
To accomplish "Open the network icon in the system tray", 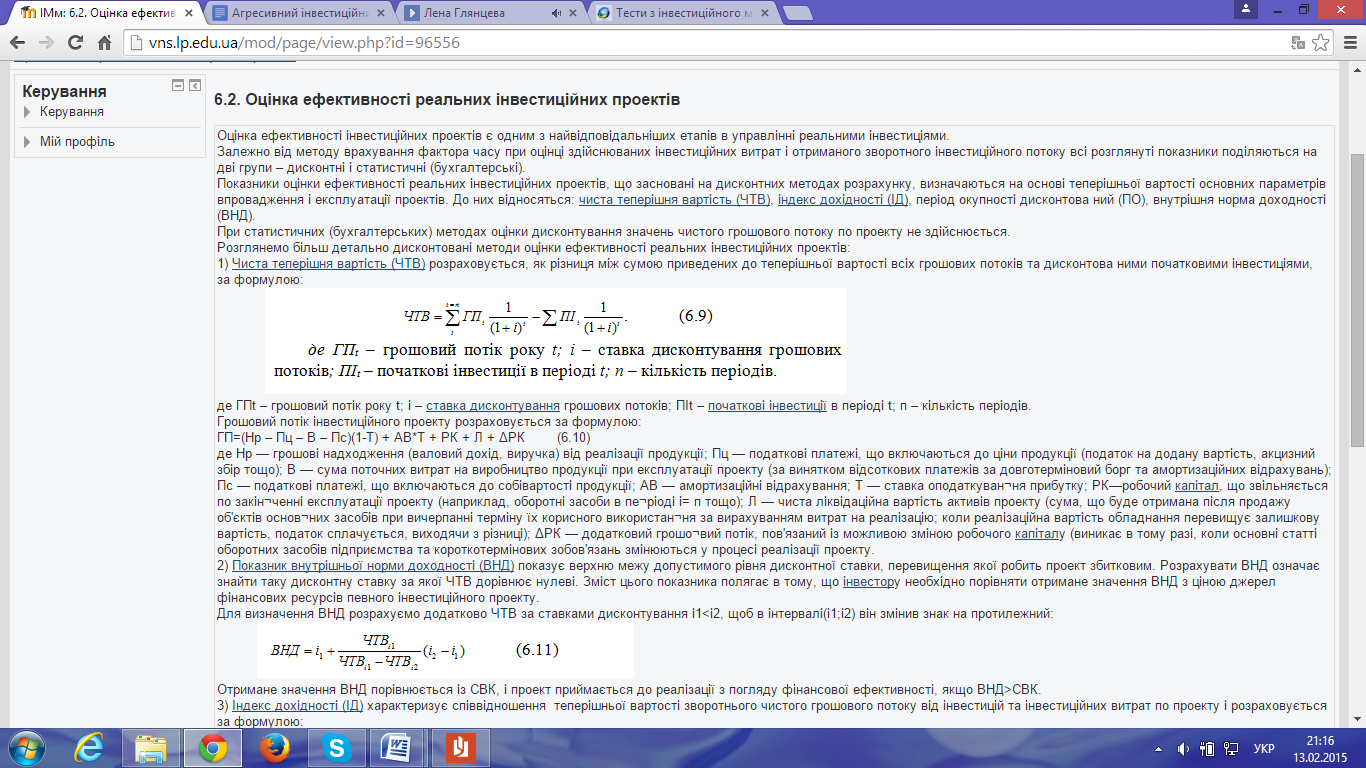I will click(x=1233, y=748).
